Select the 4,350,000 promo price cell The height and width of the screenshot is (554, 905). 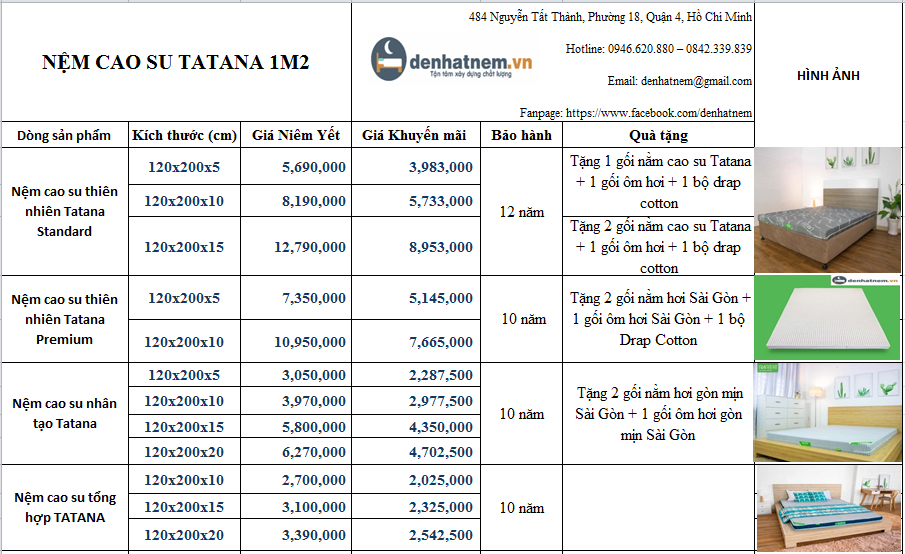416,427
